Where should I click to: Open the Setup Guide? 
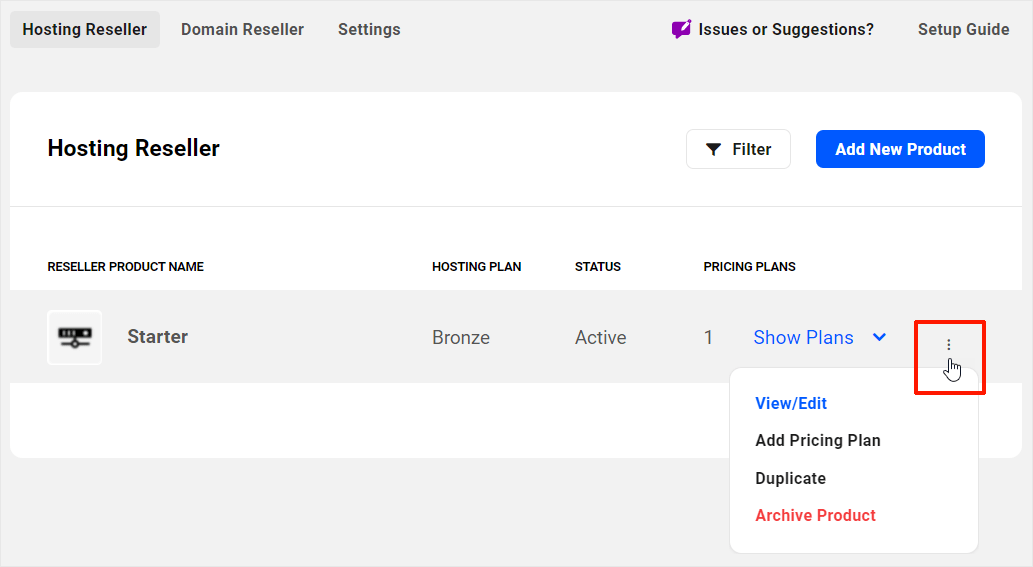963,30
